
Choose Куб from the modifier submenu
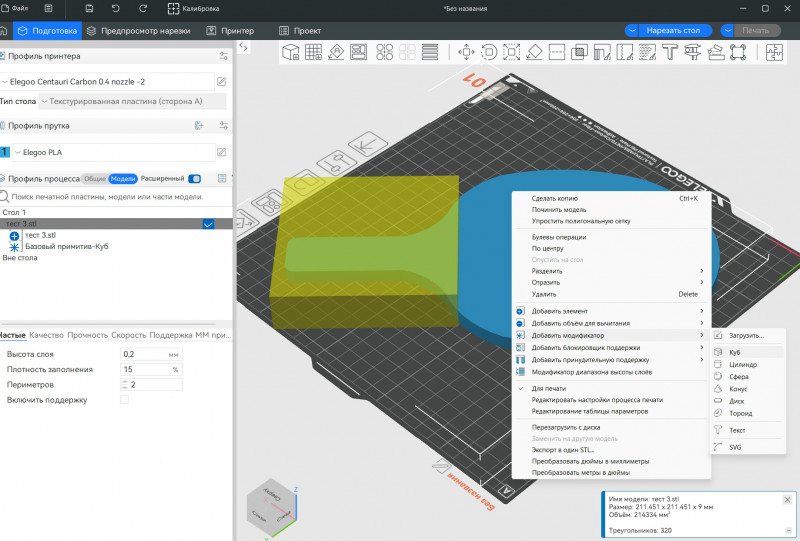[x=734, y=352]
